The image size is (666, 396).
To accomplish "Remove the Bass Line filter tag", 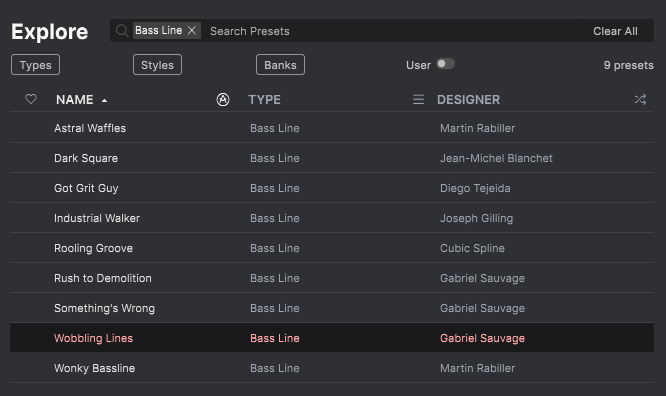I will pyautogui.click(x=192, y=31).
